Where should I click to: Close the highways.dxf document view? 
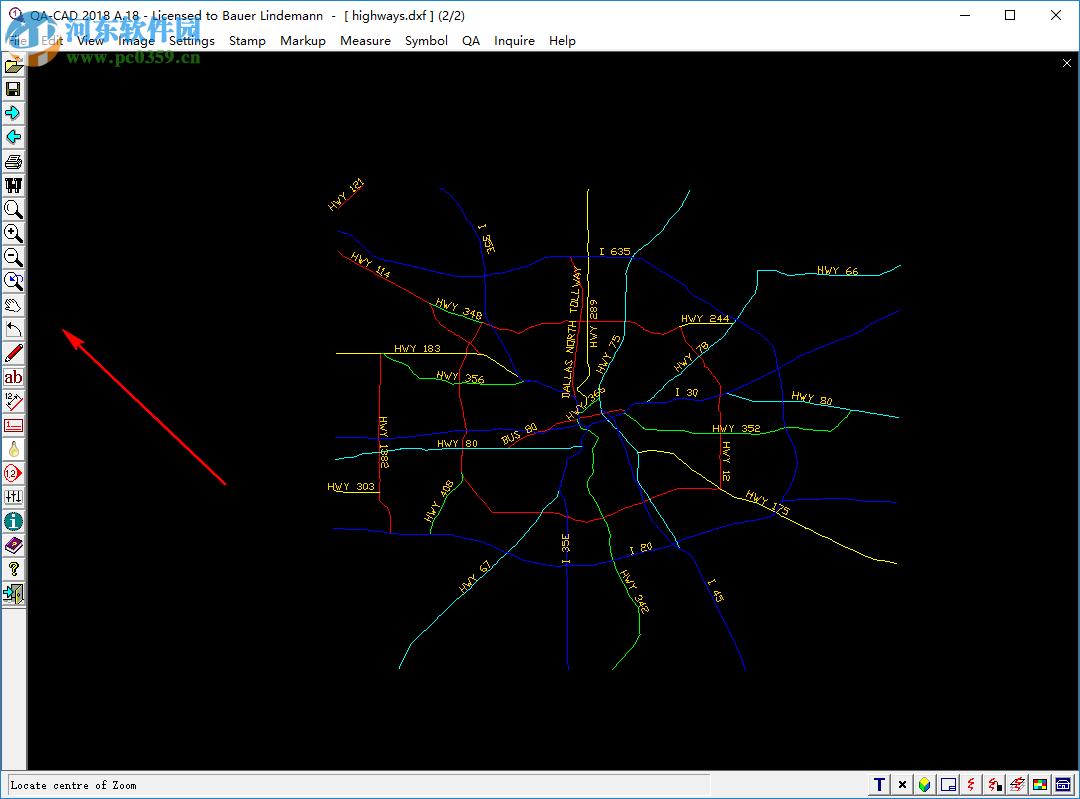click(1067, 63)
